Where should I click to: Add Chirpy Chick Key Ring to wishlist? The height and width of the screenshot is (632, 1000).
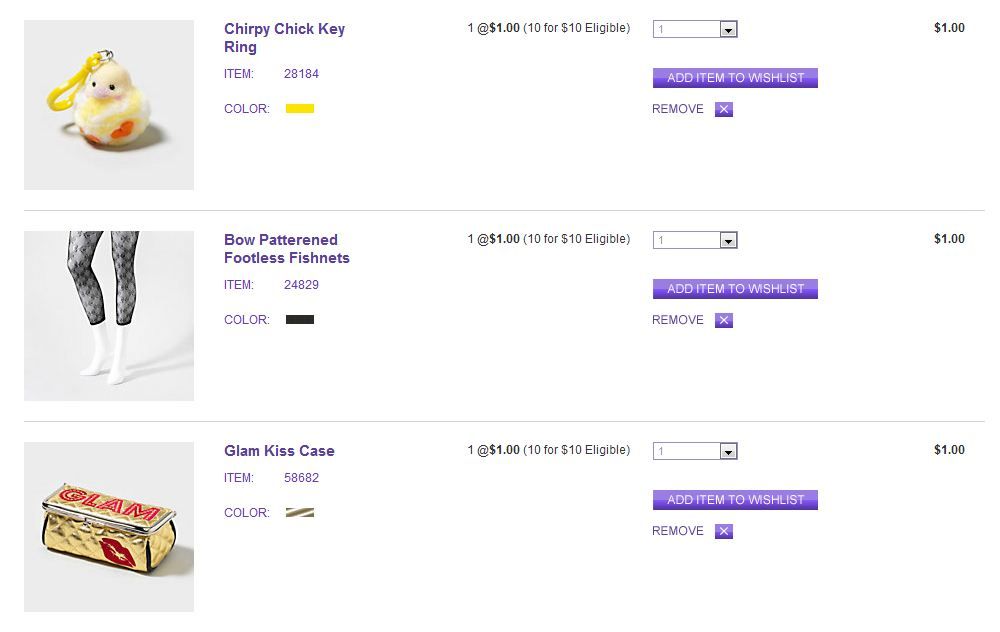coord(735,78)
